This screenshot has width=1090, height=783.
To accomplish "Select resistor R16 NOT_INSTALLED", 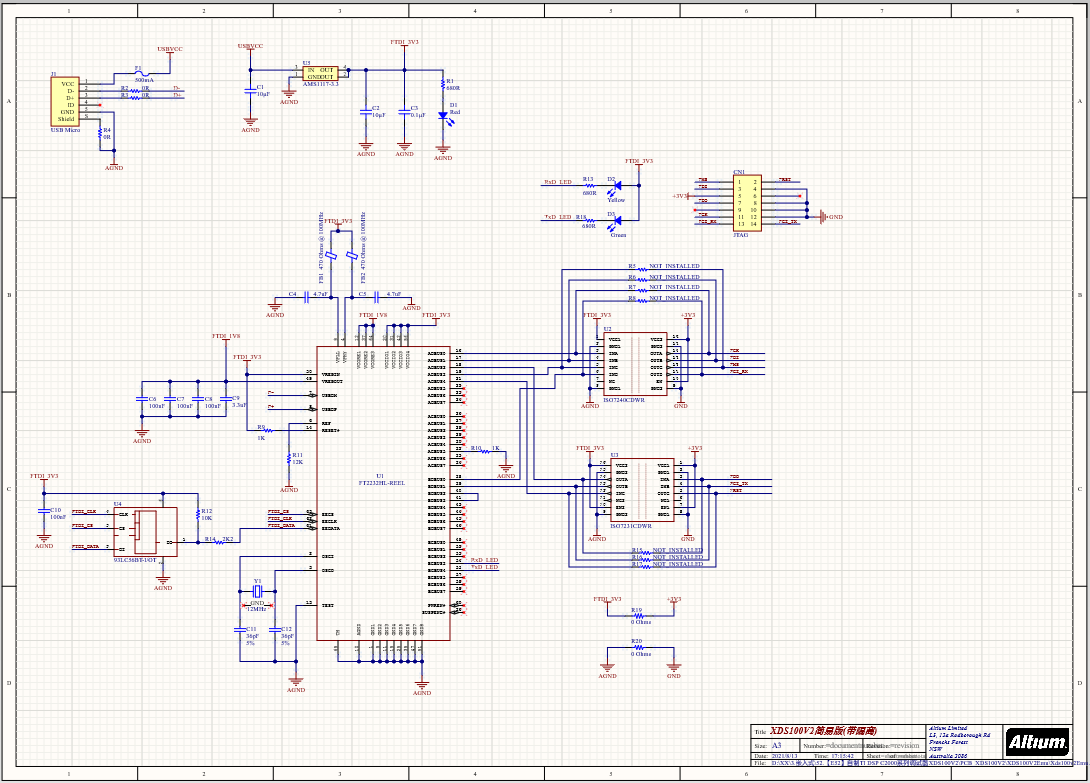I will click(x=646, y=560).
